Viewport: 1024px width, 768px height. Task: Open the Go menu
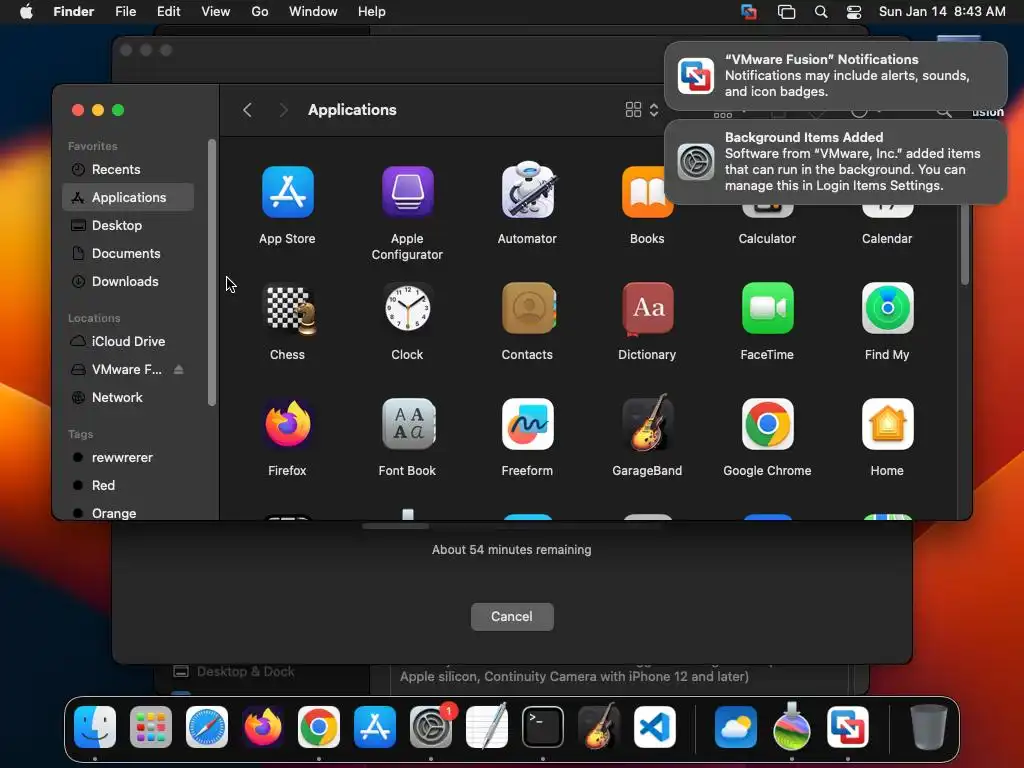[260, 12]
